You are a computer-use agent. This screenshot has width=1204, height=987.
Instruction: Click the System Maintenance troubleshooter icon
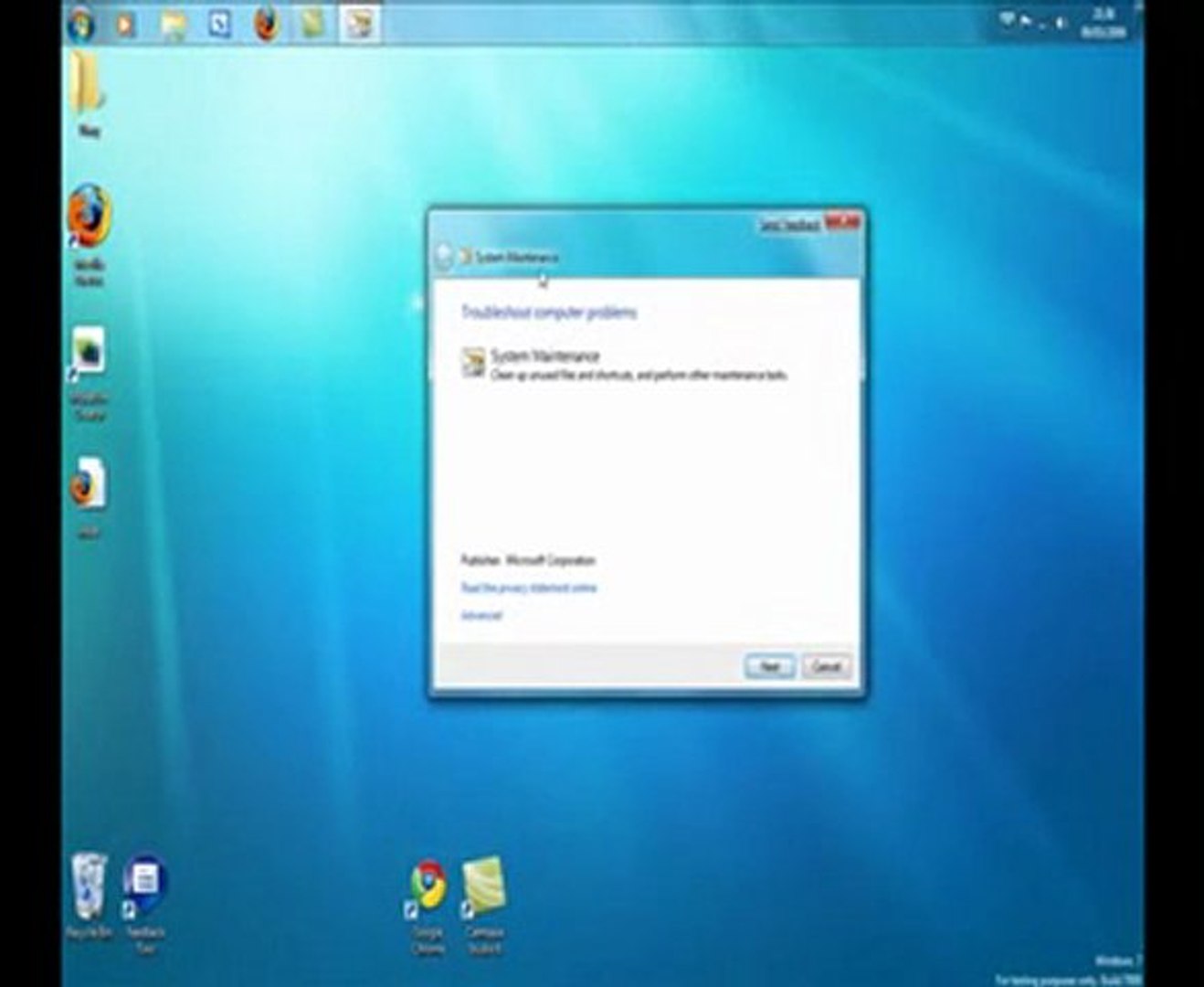[x=472, y=362]
